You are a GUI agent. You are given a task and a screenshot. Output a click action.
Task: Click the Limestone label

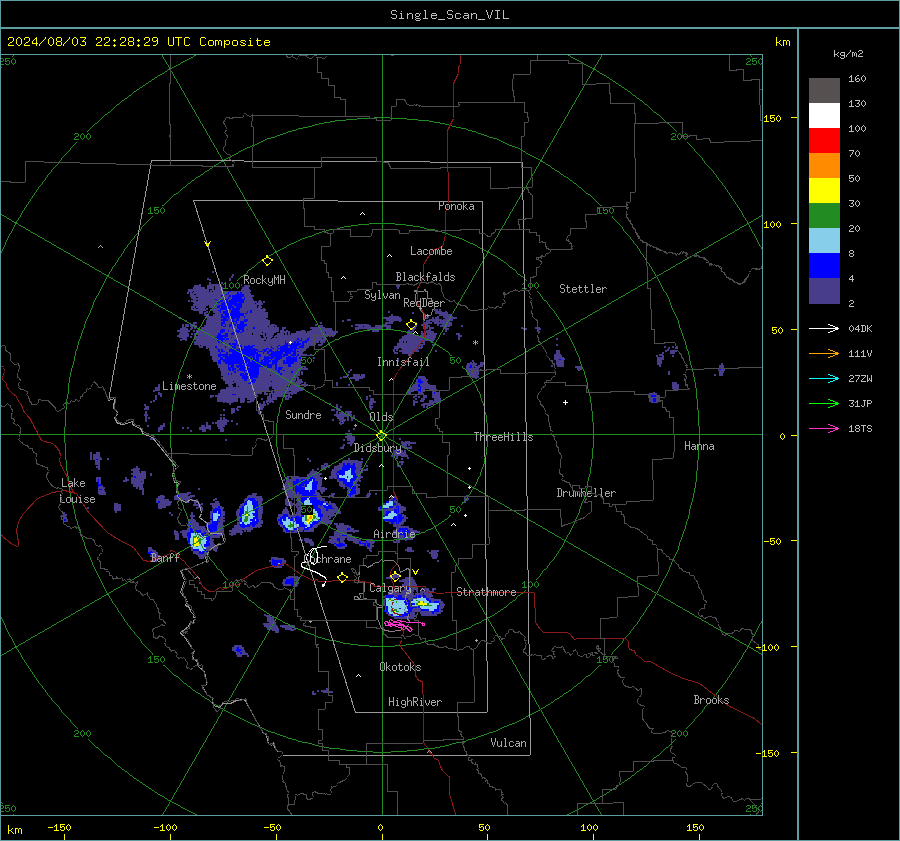click(189, 386)
